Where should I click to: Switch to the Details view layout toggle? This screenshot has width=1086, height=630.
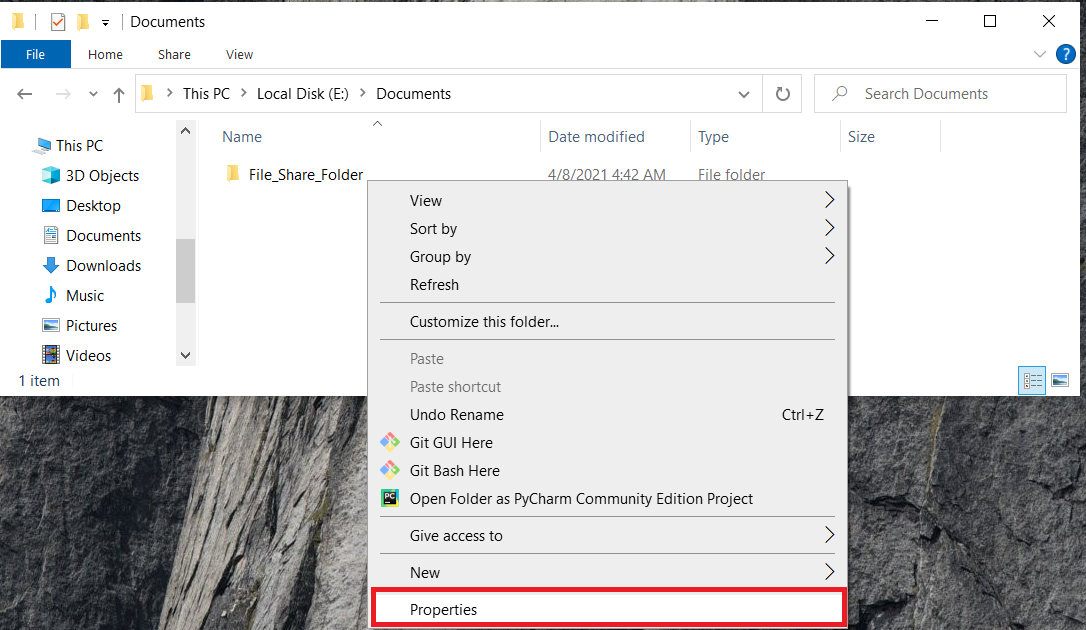tap(1032, 380)
